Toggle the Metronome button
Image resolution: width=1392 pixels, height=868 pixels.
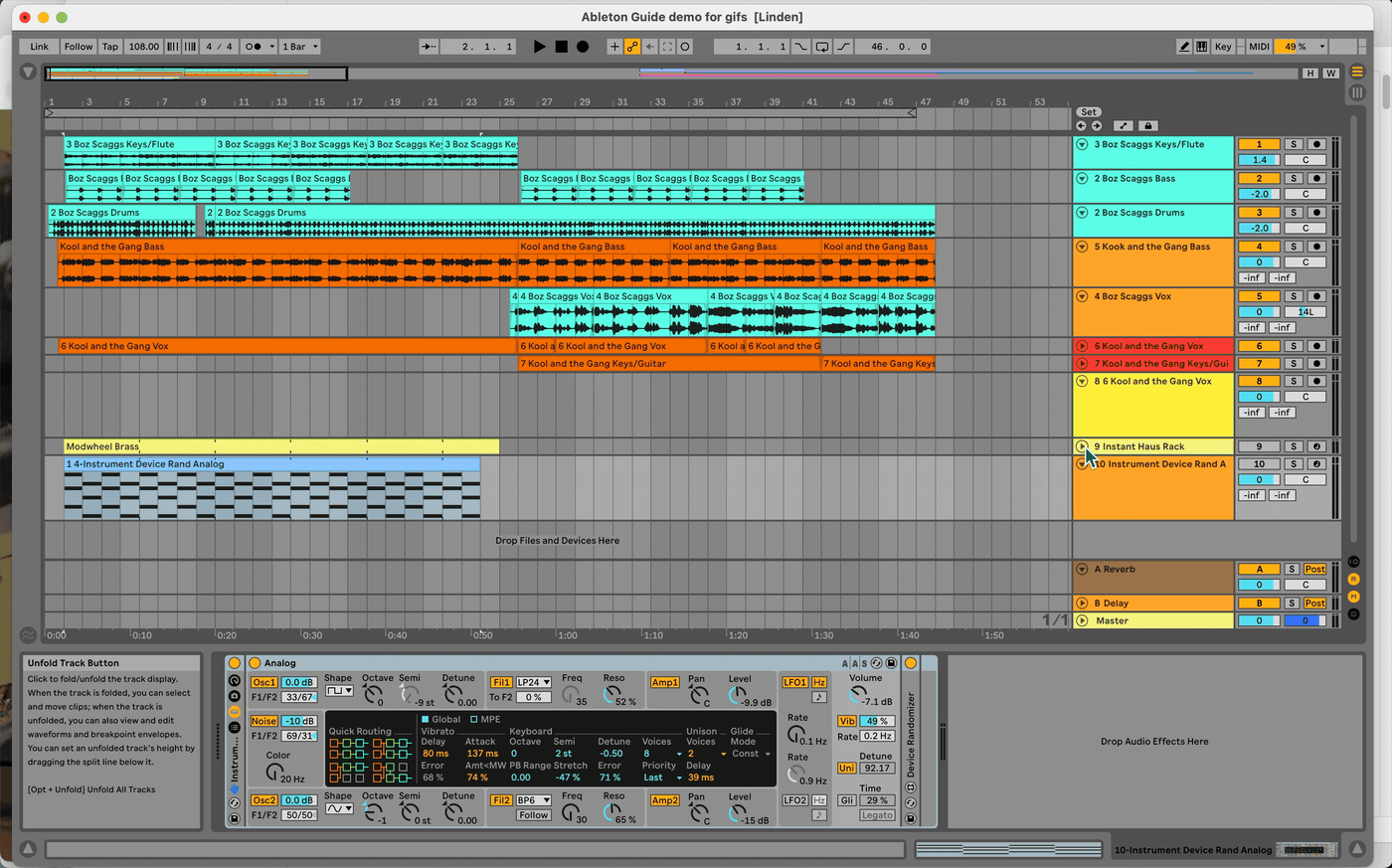pos(254,47)
